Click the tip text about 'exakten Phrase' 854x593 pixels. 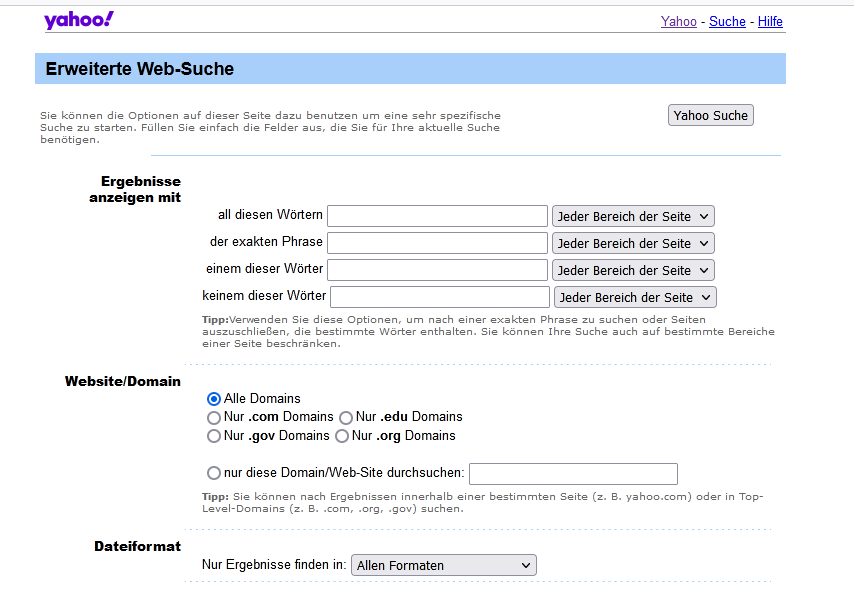pyautogui.click(x=488, y=332)
